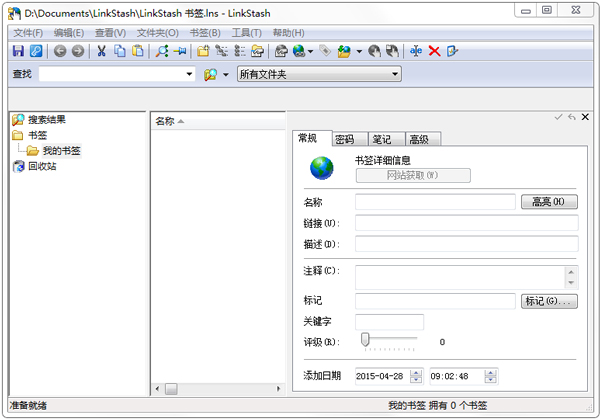600x420 pixels.
Task: Click the 网站获取(W) button
Action: pyautogui.click(x=413, y=176)
